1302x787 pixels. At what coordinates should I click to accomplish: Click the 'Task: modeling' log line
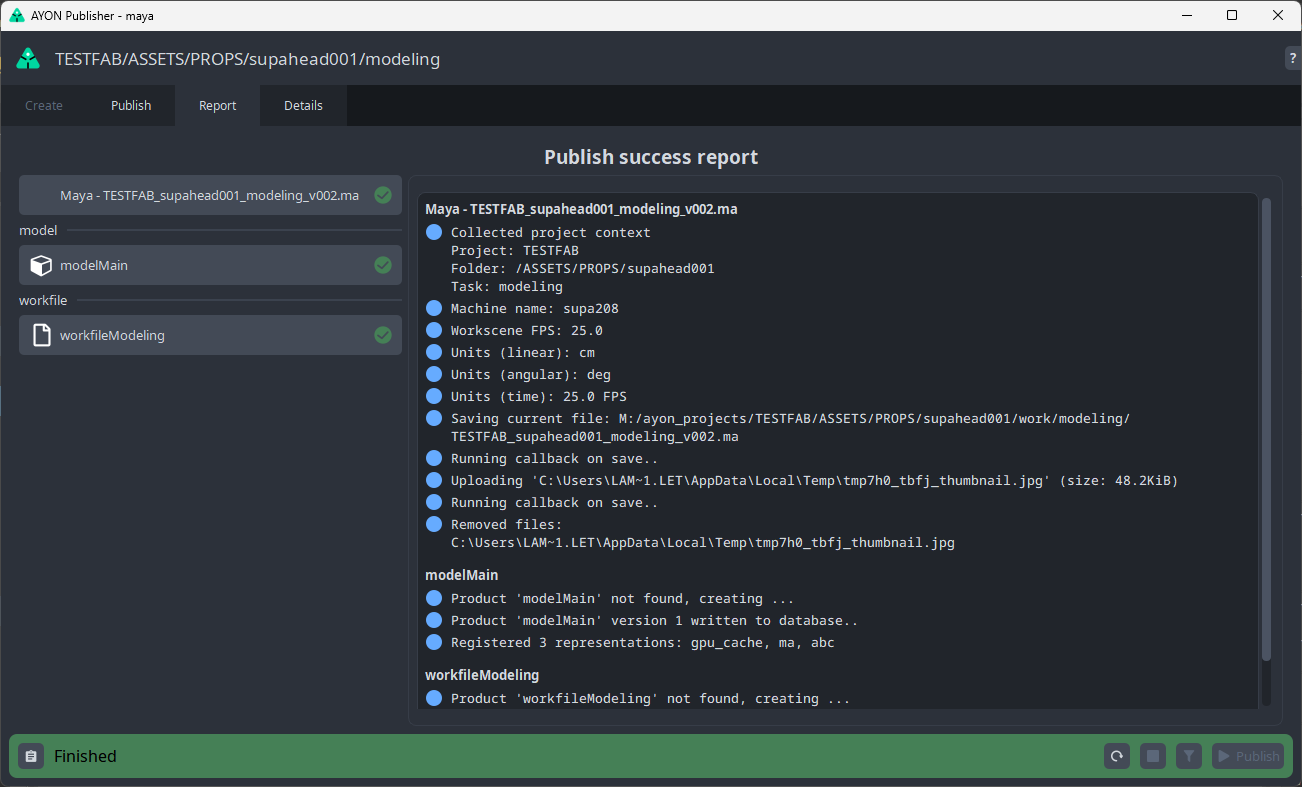pos(507,286)
